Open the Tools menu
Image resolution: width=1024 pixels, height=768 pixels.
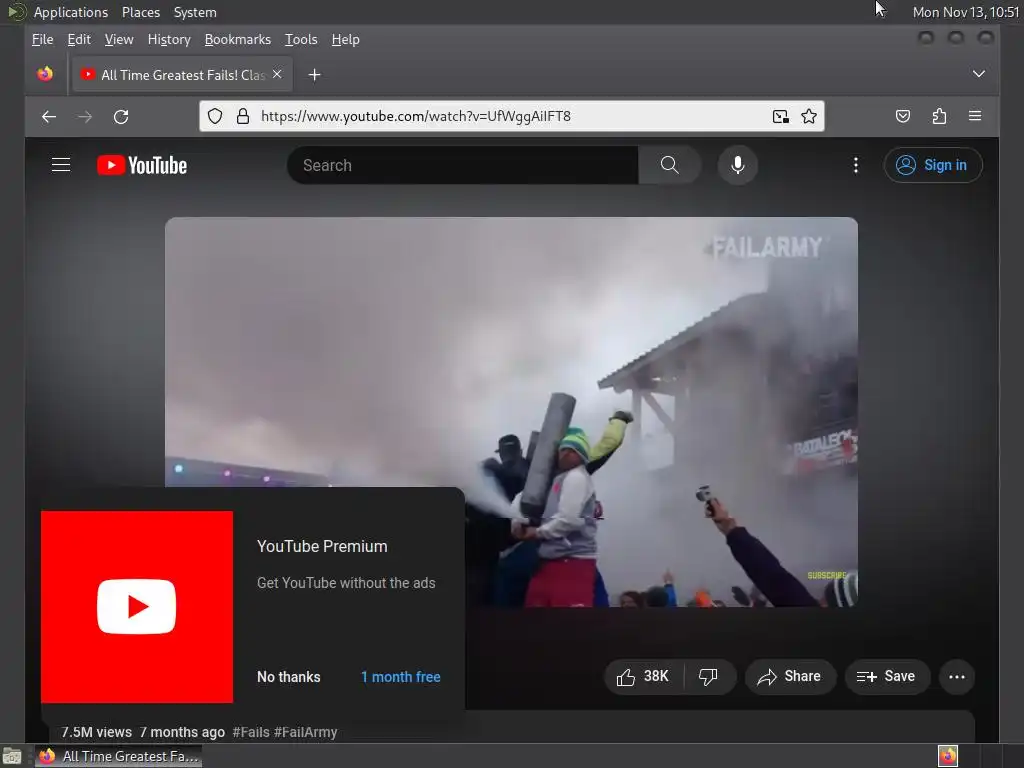coord(301,40)
